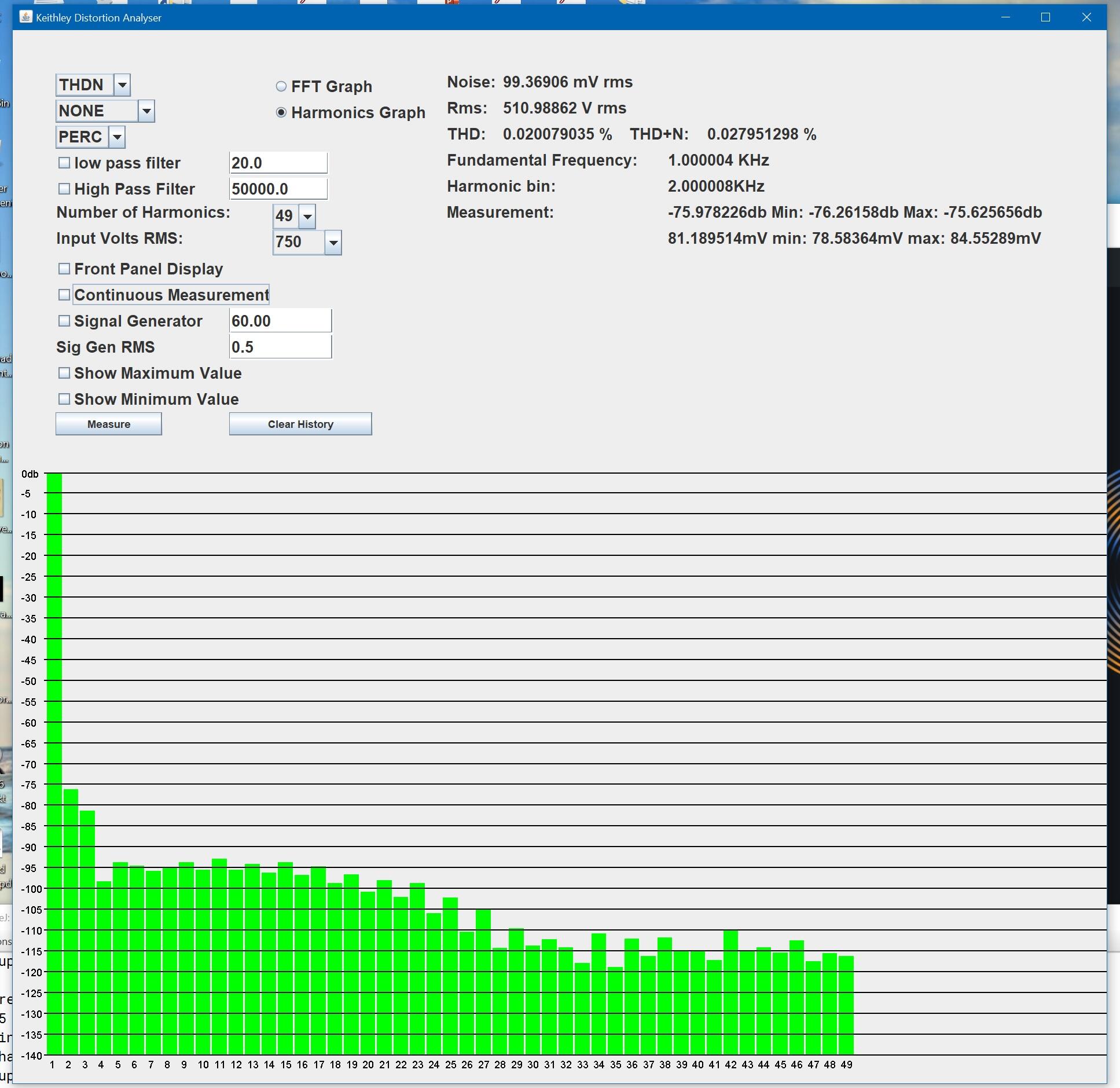This screenshot has width=1120, height=1088.
Task: Minimize the Distortion Analyser window
Action: click(x=1005, y=17)
